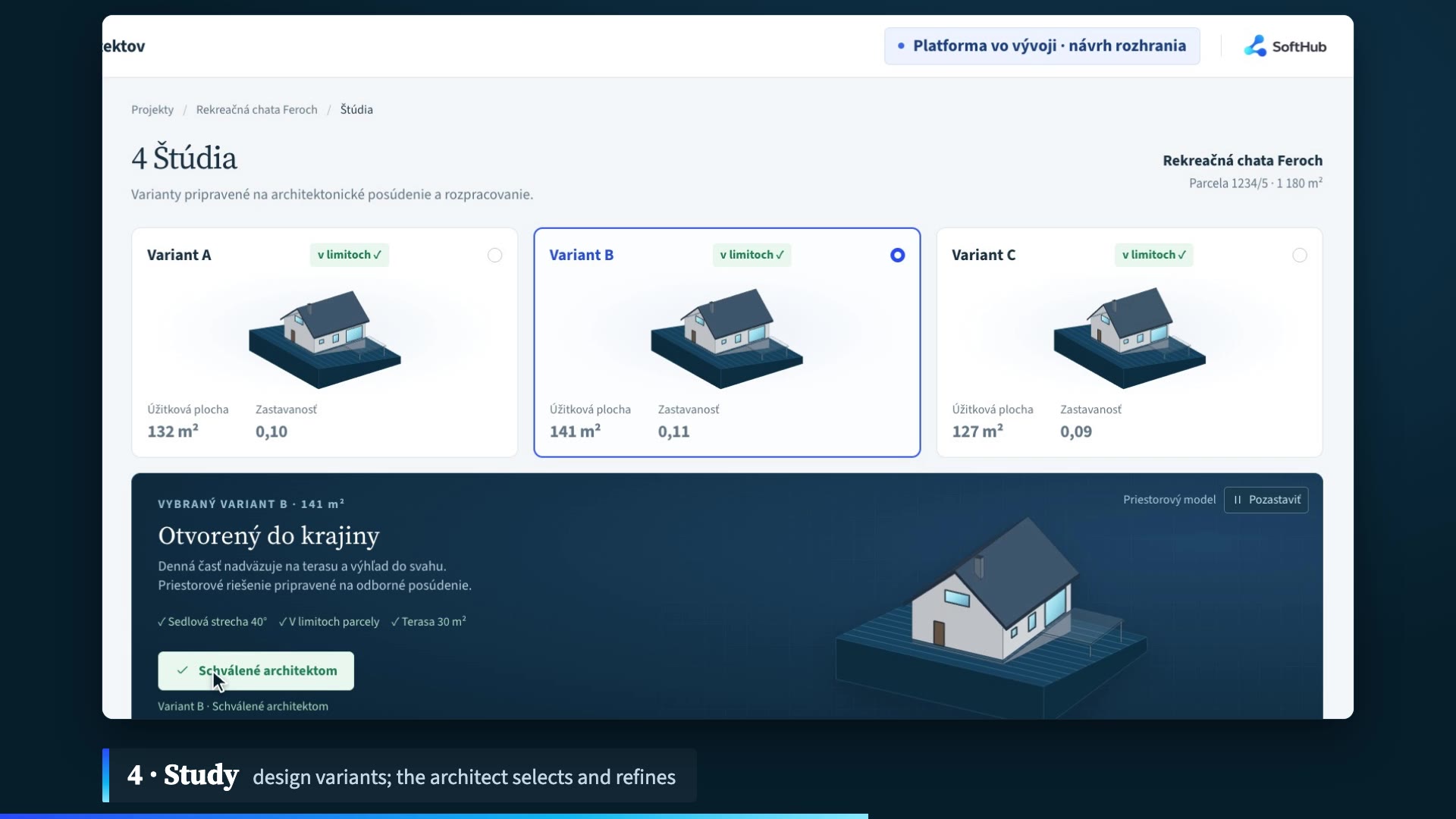Click the Variant B house thumbnail

pos(726,338)
